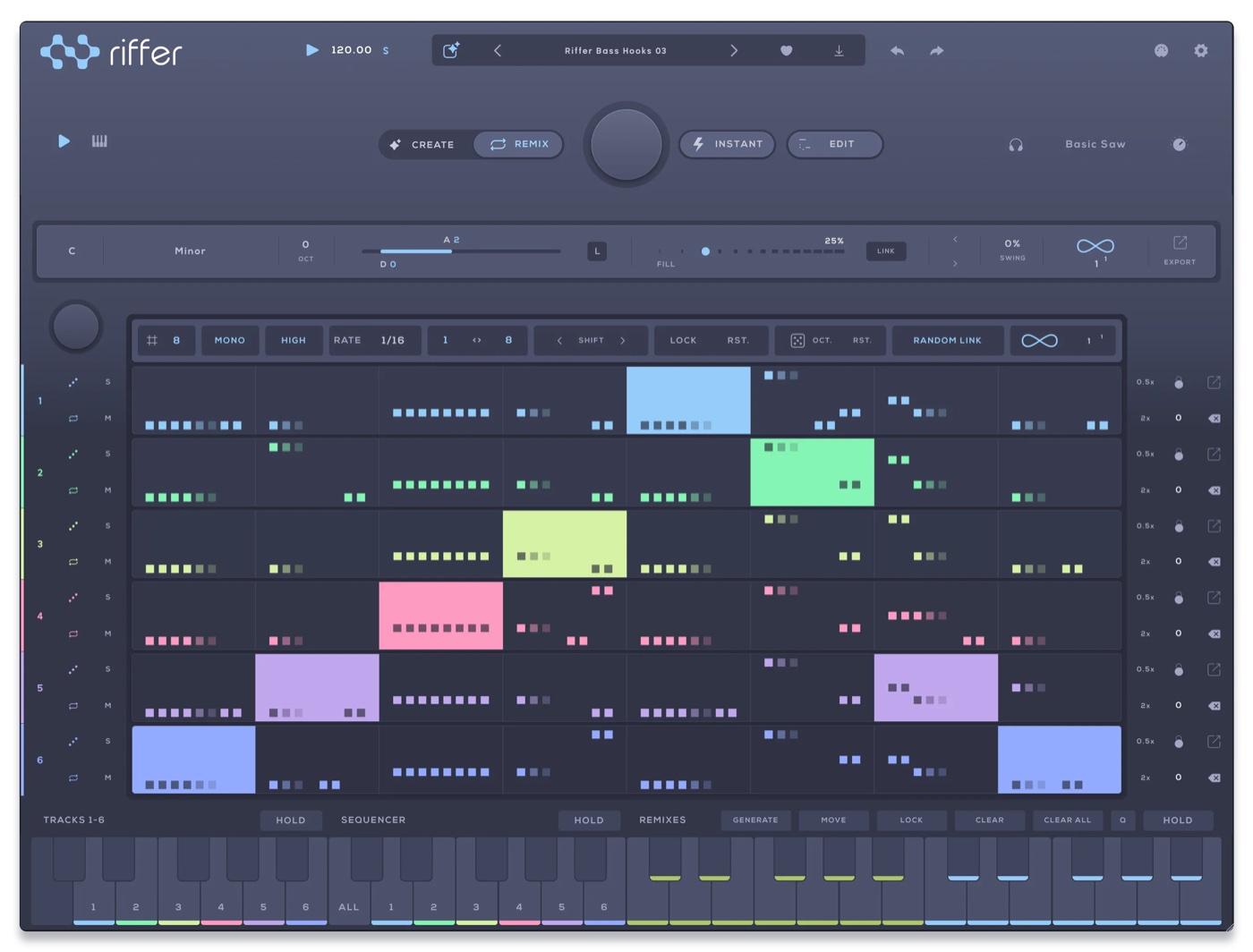Click the A2 pitch range slider
Viewport: 1253px width, 952px height.
[461, 251]
